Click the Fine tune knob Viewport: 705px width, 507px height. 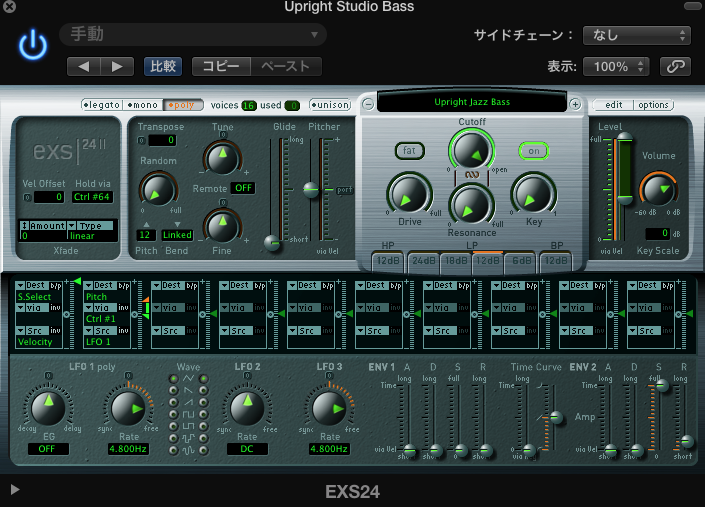tap(222, 226)
